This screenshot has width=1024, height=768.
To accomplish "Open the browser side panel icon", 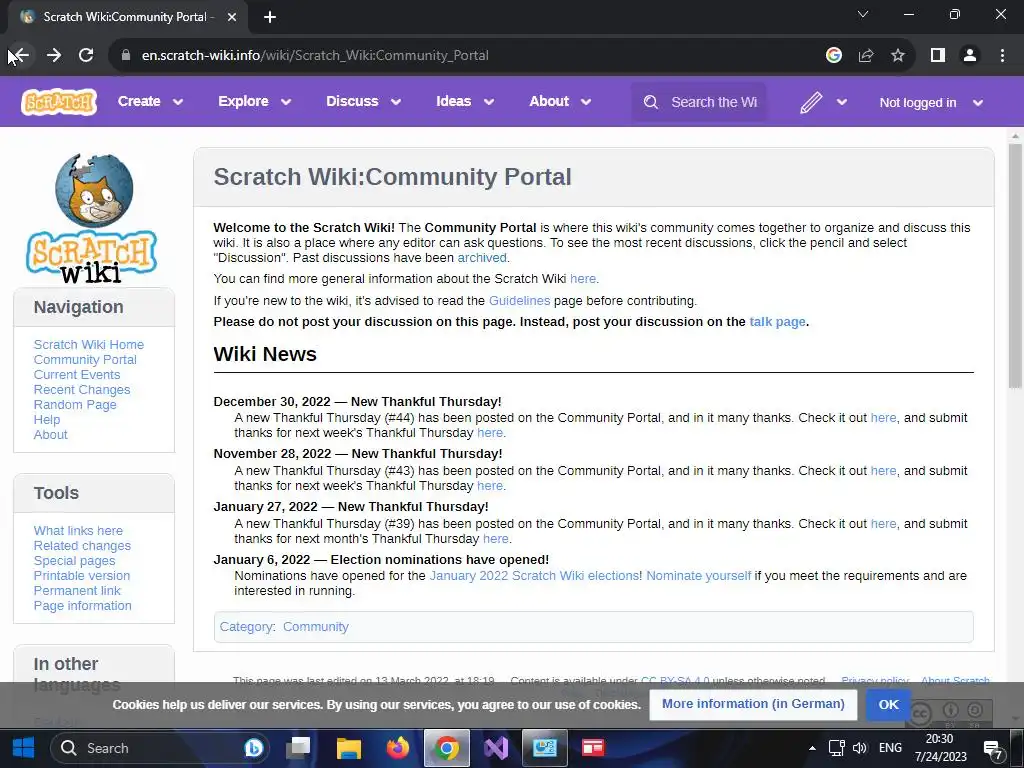I will (x=938, y=56).
